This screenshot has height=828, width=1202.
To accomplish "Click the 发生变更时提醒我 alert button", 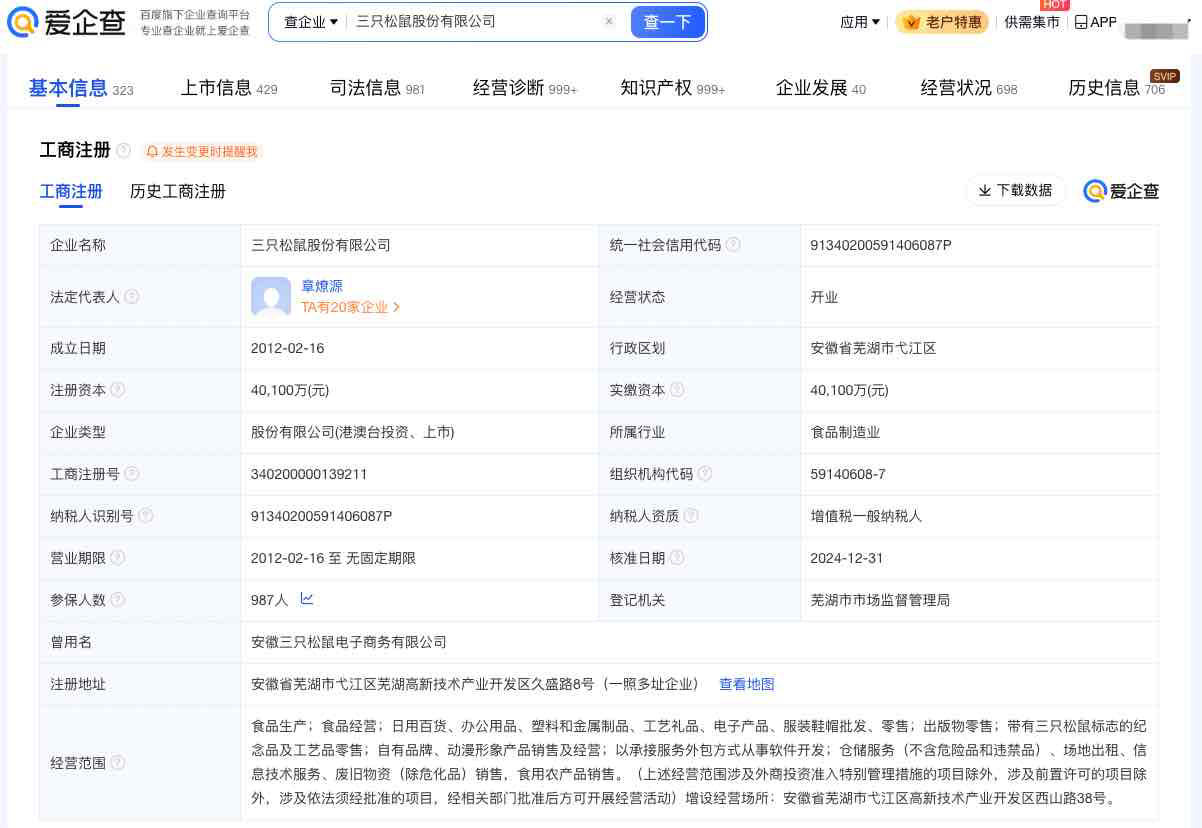I will pyautogui.click(x=202, y=152).
